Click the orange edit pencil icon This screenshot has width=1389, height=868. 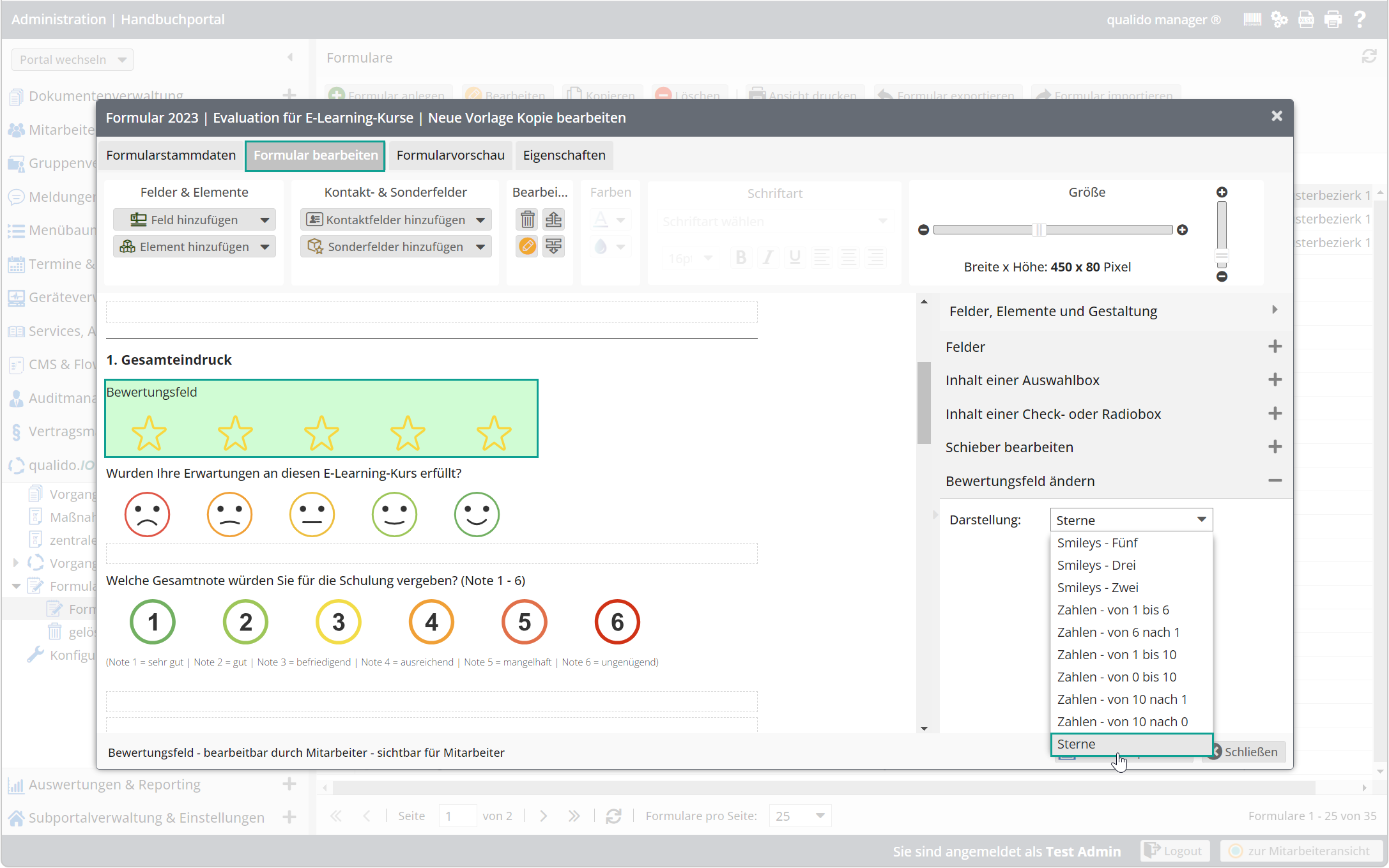pyautogui.click(x=527, y=246)
